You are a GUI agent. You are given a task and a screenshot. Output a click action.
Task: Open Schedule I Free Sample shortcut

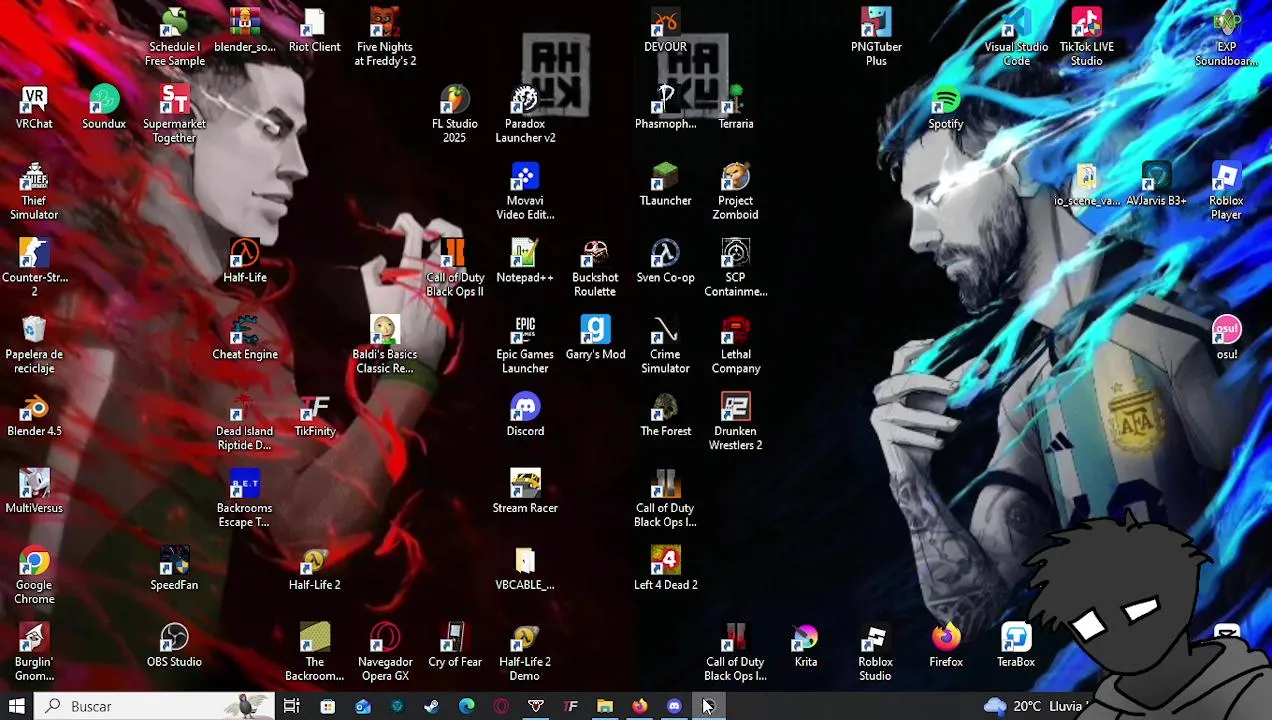tap(174, 38)
